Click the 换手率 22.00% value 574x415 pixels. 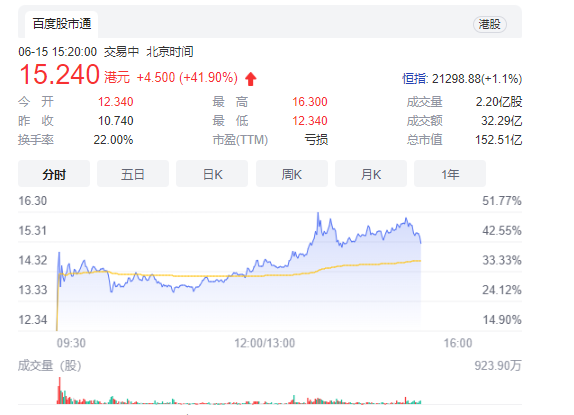[x=113, y=140]
